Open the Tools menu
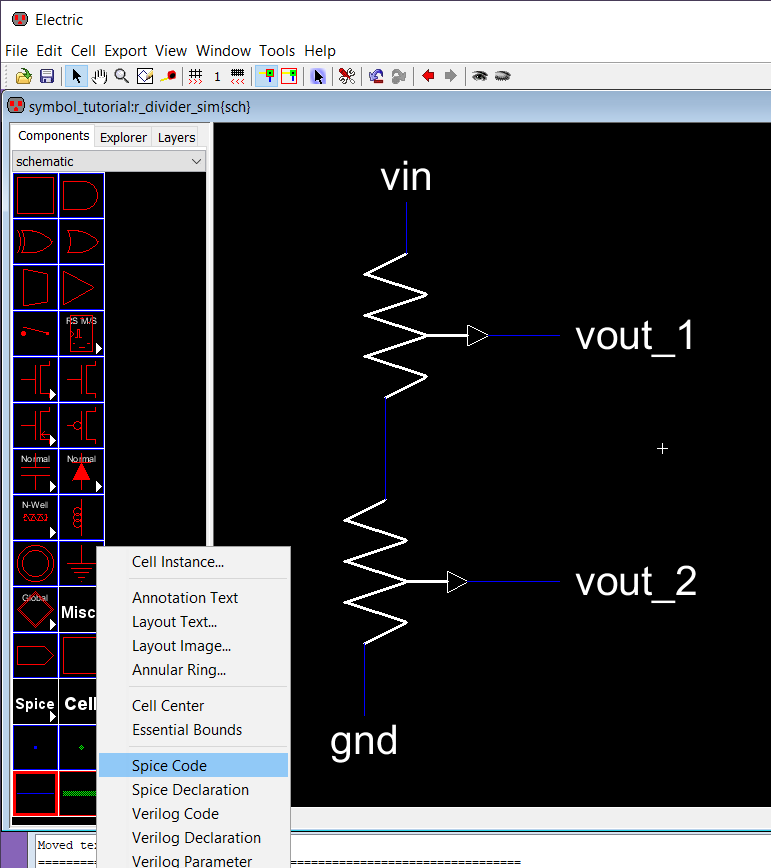 [x=277, y=51]
